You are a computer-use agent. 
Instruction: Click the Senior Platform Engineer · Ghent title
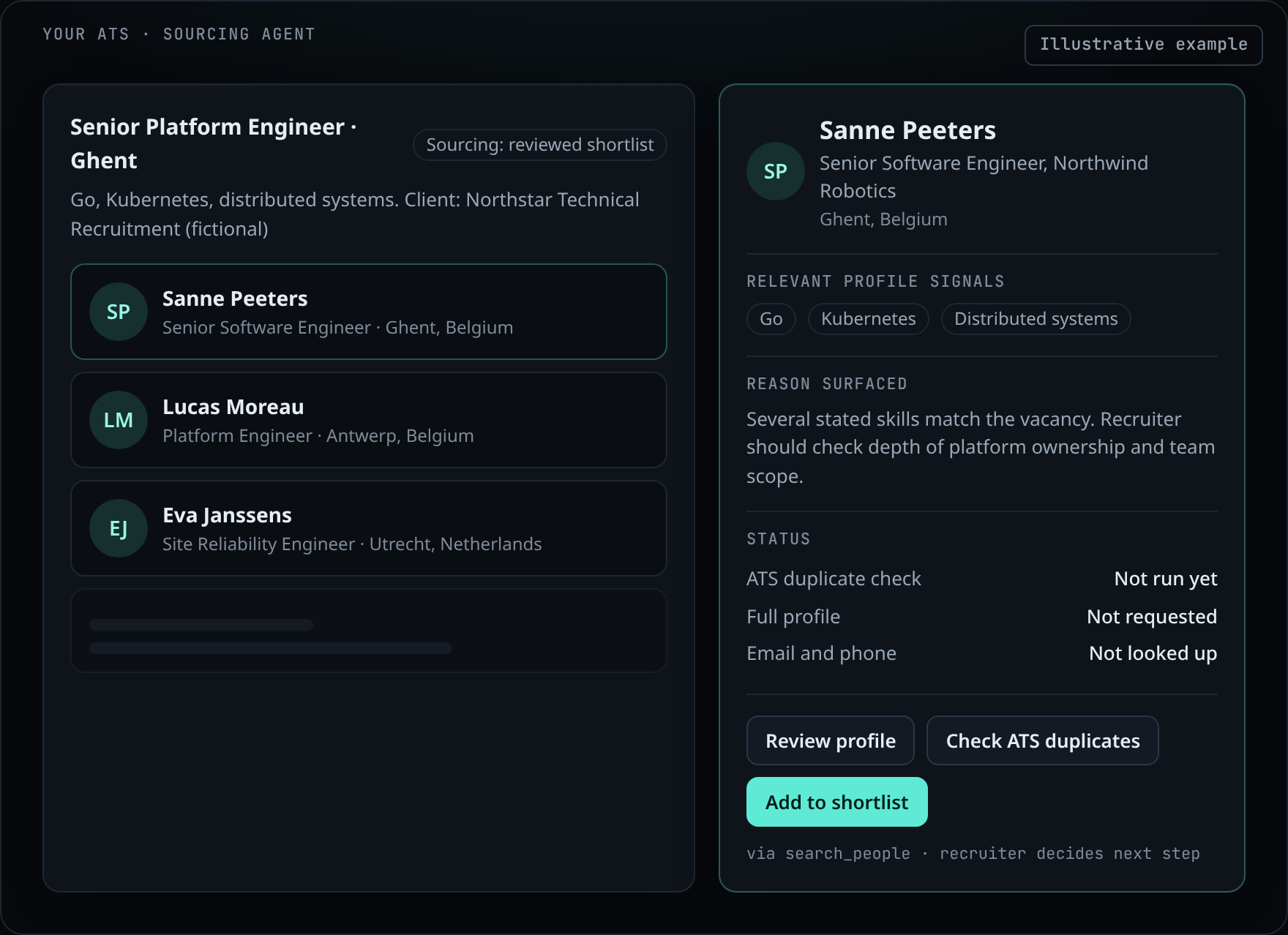(214, 143)
